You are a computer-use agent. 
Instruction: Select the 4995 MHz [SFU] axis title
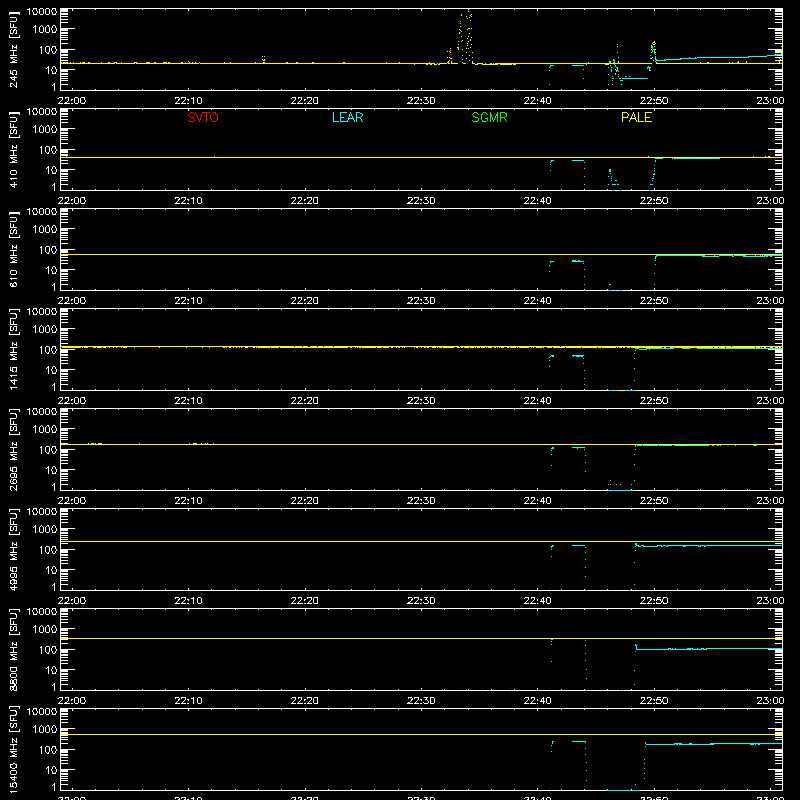coord(13,549)
